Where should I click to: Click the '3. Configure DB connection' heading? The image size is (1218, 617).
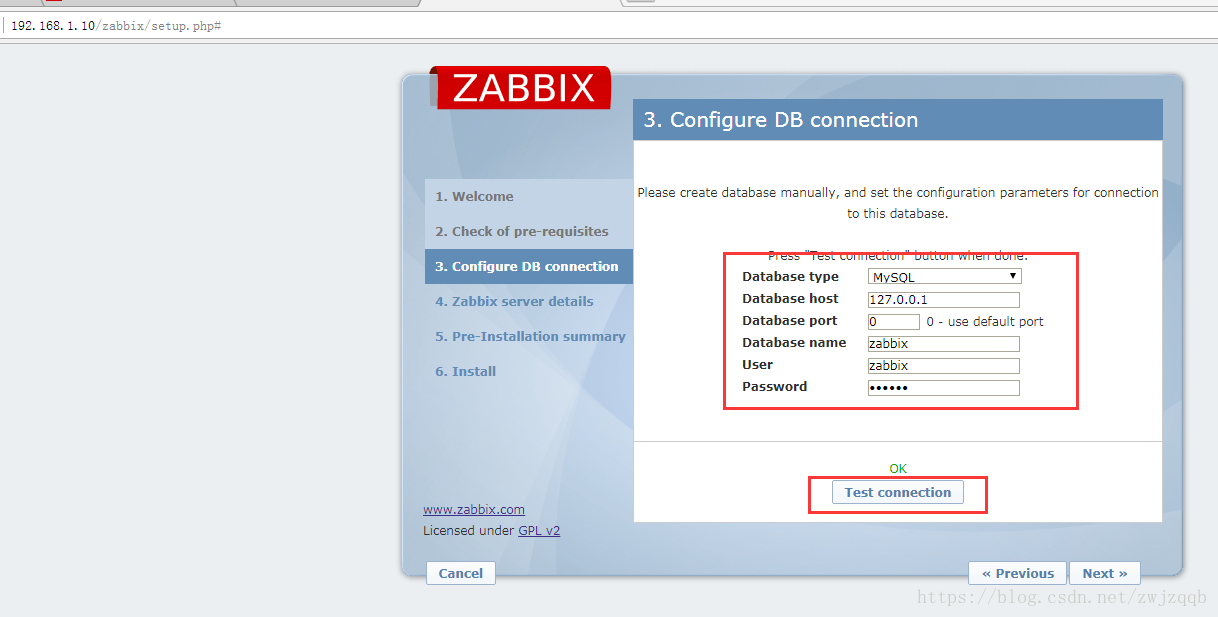coord(780,120)
